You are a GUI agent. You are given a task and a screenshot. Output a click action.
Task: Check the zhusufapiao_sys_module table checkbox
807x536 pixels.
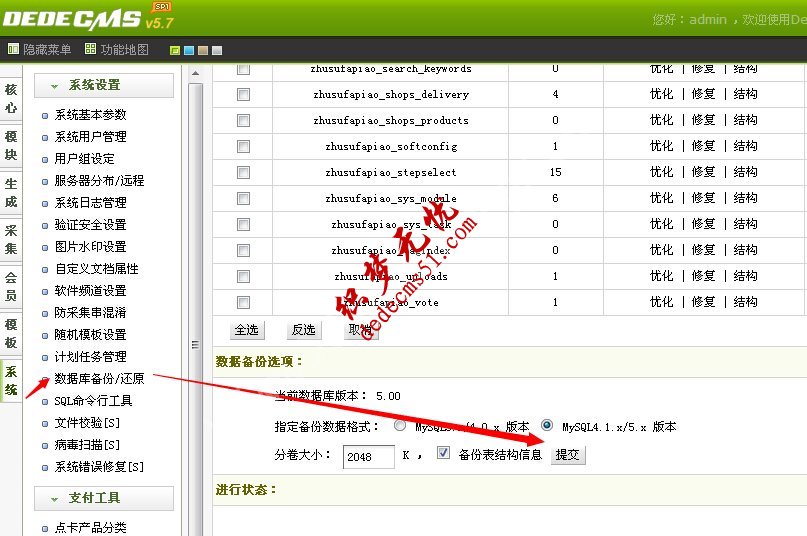coord(243,198)
